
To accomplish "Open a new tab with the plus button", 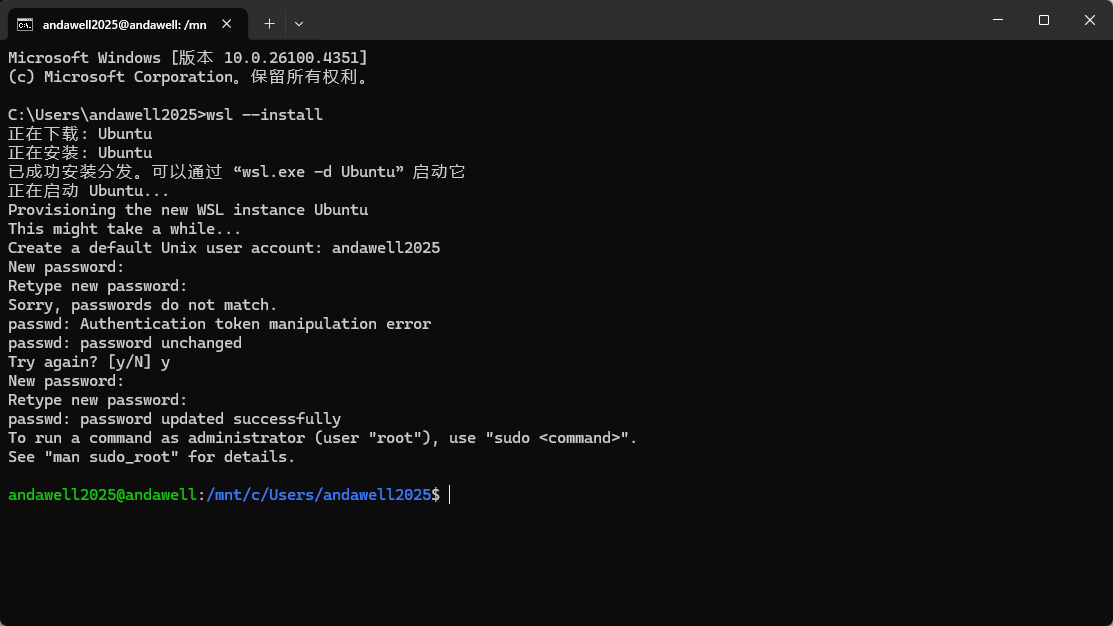I will [269, 24].
